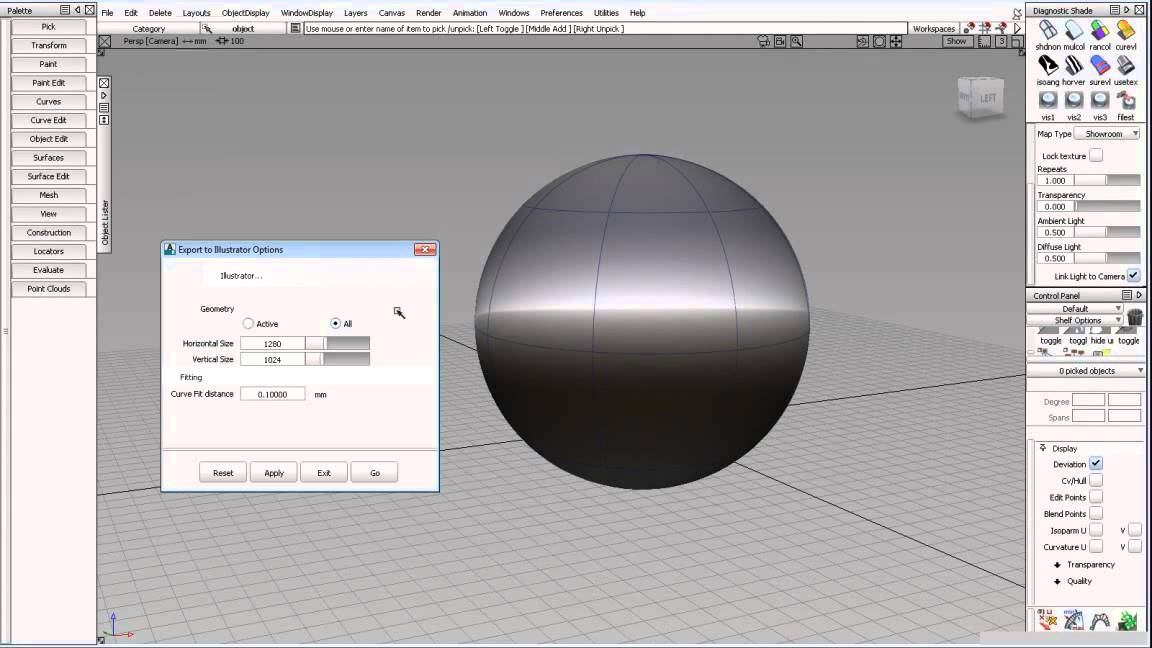Click the pan arrows icon in viewport bar
This screenshot has height=648, width=1152.
pos(896,42)
